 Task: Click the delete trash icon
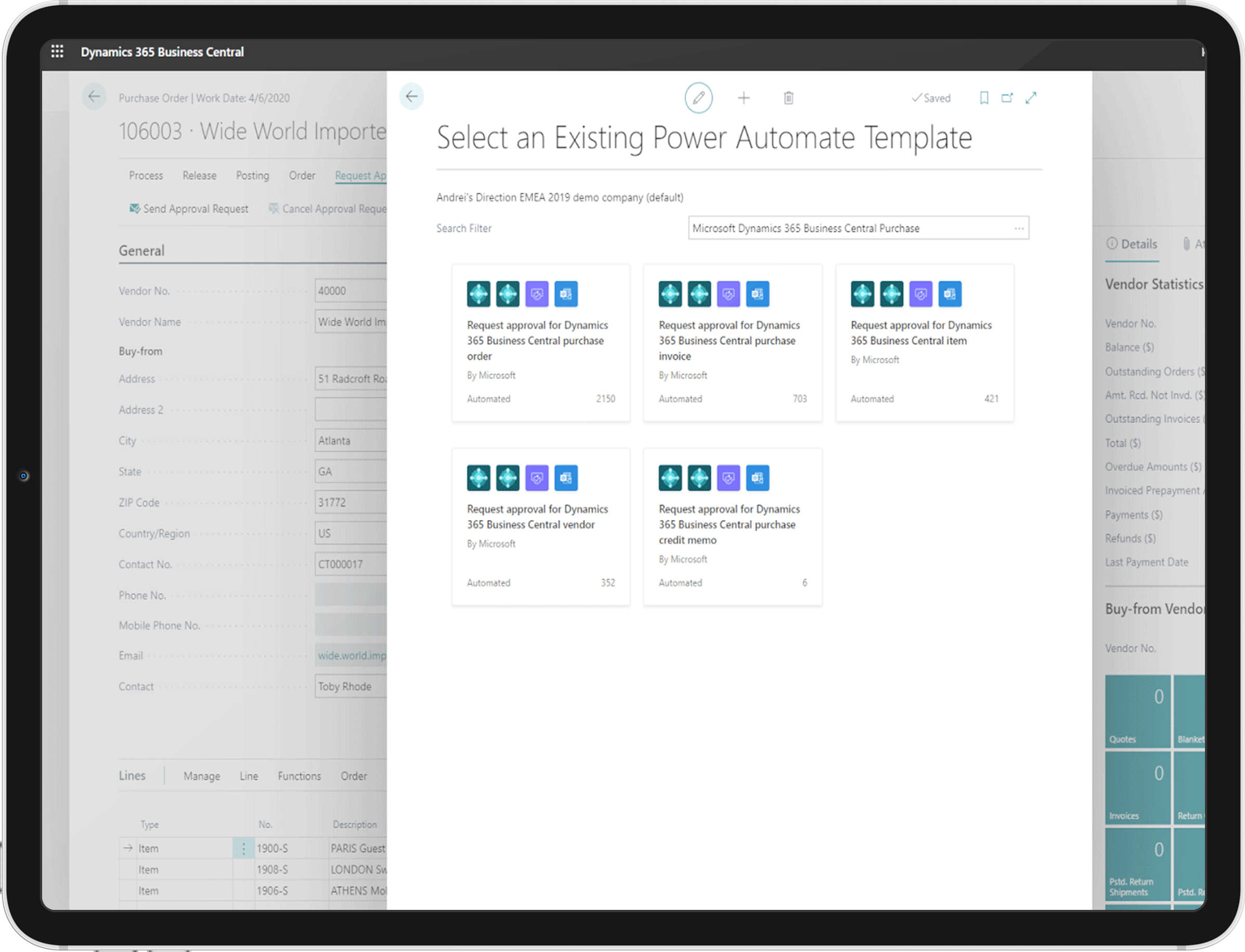click(788, 98)
